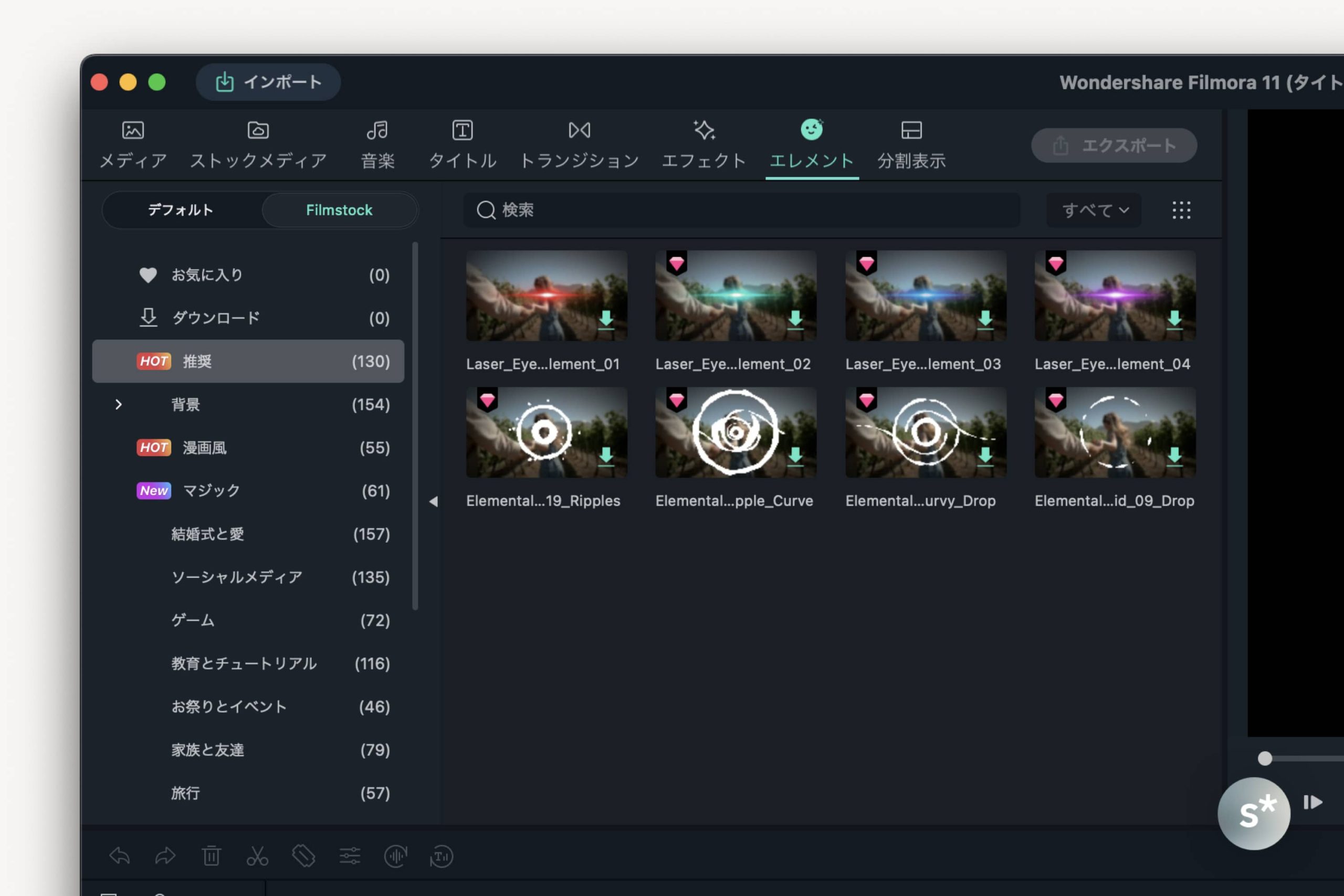The width and height of the screenshot is (1344, 896).
Task: Download Elemental...urvy_Drop via arrow icon
Action: 984,457
